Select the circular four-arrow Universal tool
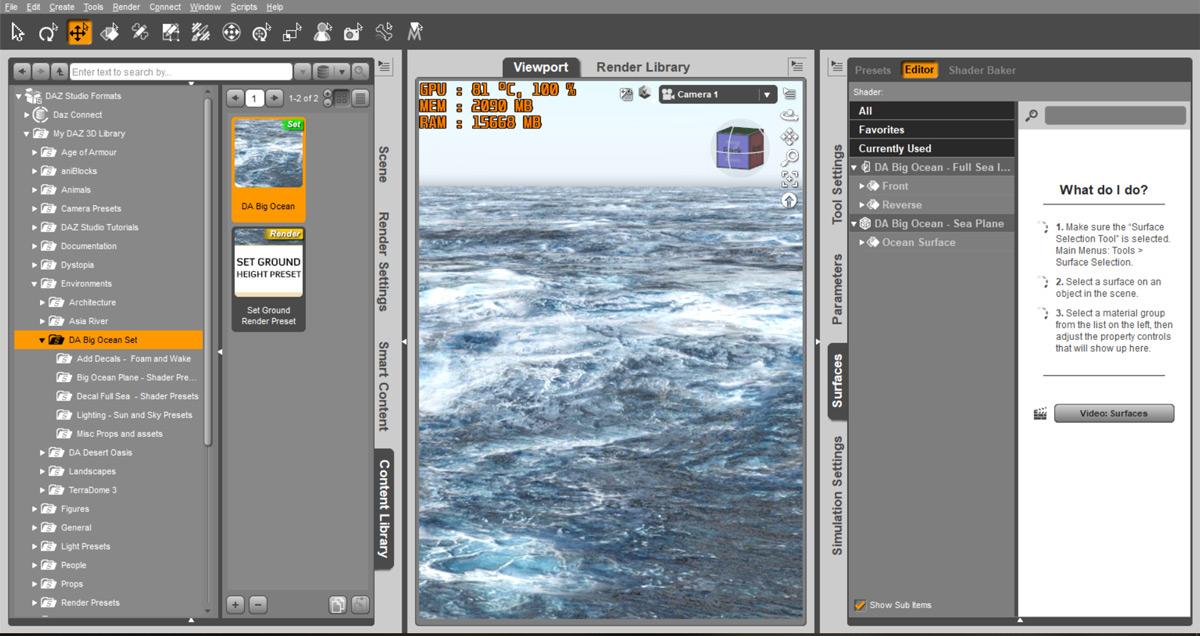Image resolution: width=1200 pixels, height=636 pixels. click(231, 32)
